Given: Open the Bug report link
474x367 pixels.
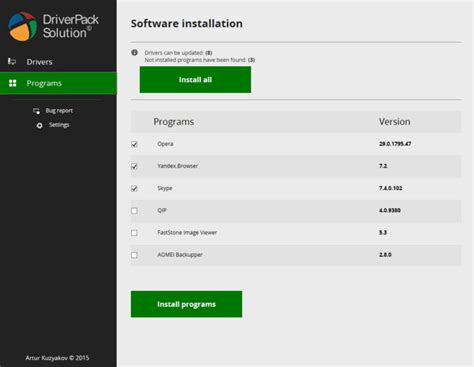Looking at the screenshot, I should click(59, 111).
